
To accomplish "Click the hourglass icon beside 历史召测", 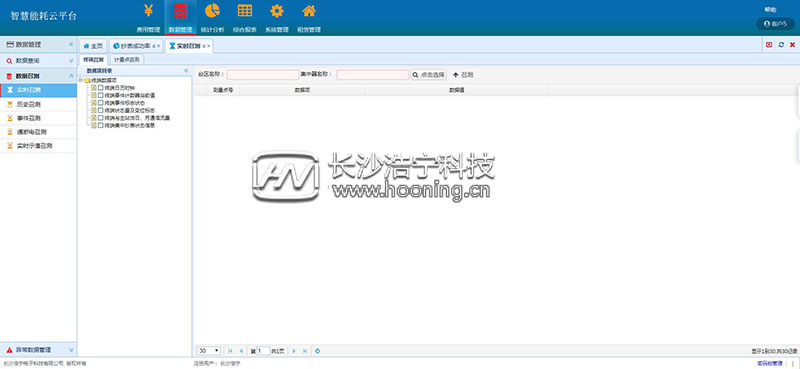I will [x=9, y=104].
